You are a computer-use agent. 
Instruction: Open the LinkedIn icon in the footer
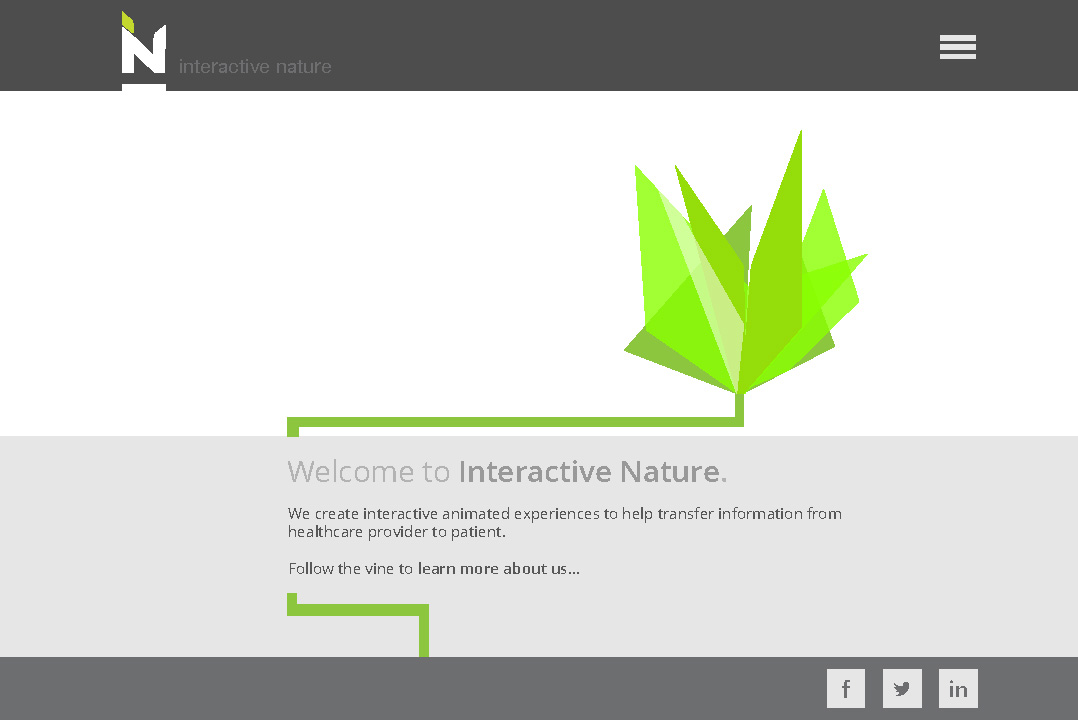[x=957, y=688]
